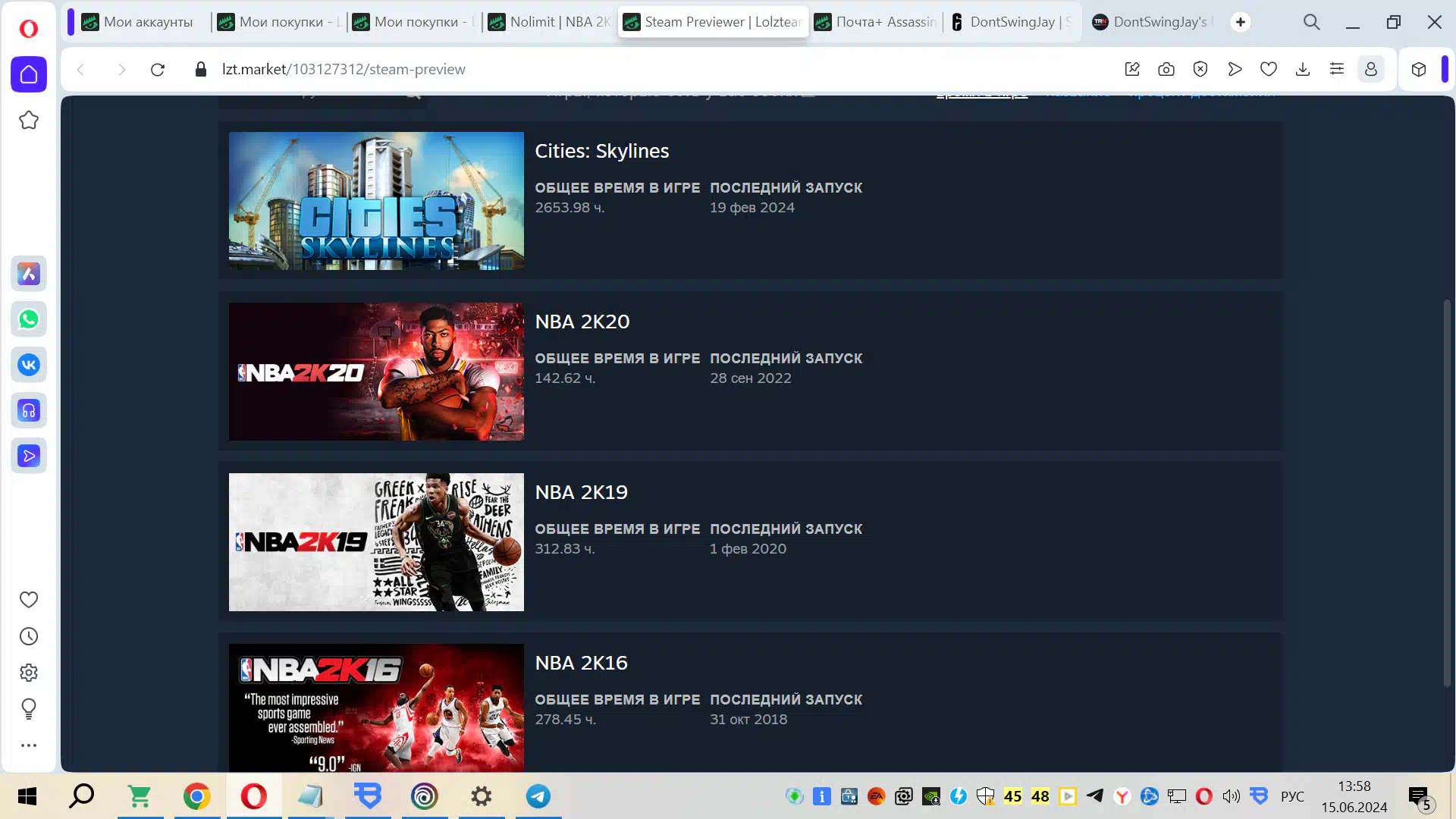Open Easy Setup sliders icon
The width and height of the screenshot is (1456, 819).
(x=1337, y=70)
